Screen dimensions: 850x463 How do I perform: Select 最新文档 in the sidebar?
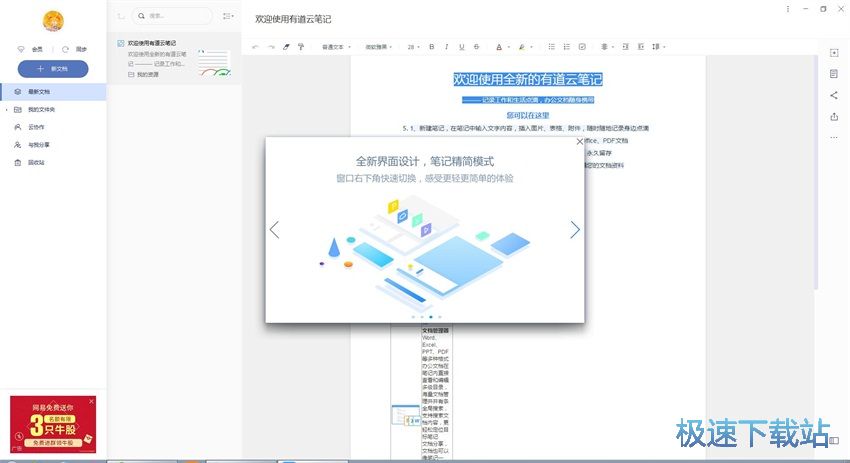click(x=53, y=92)
